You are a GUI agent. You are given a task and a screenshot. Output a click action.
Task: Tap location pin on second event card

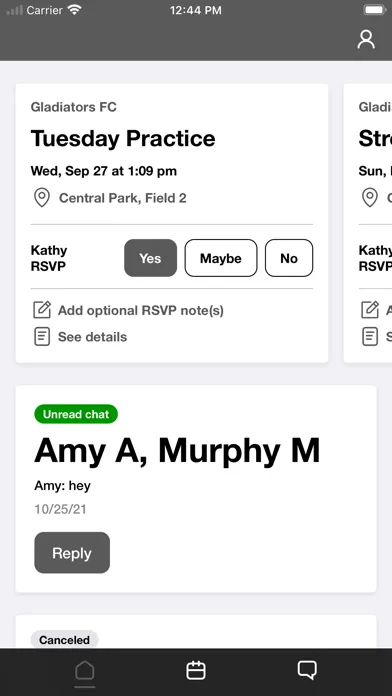(370, 198)
